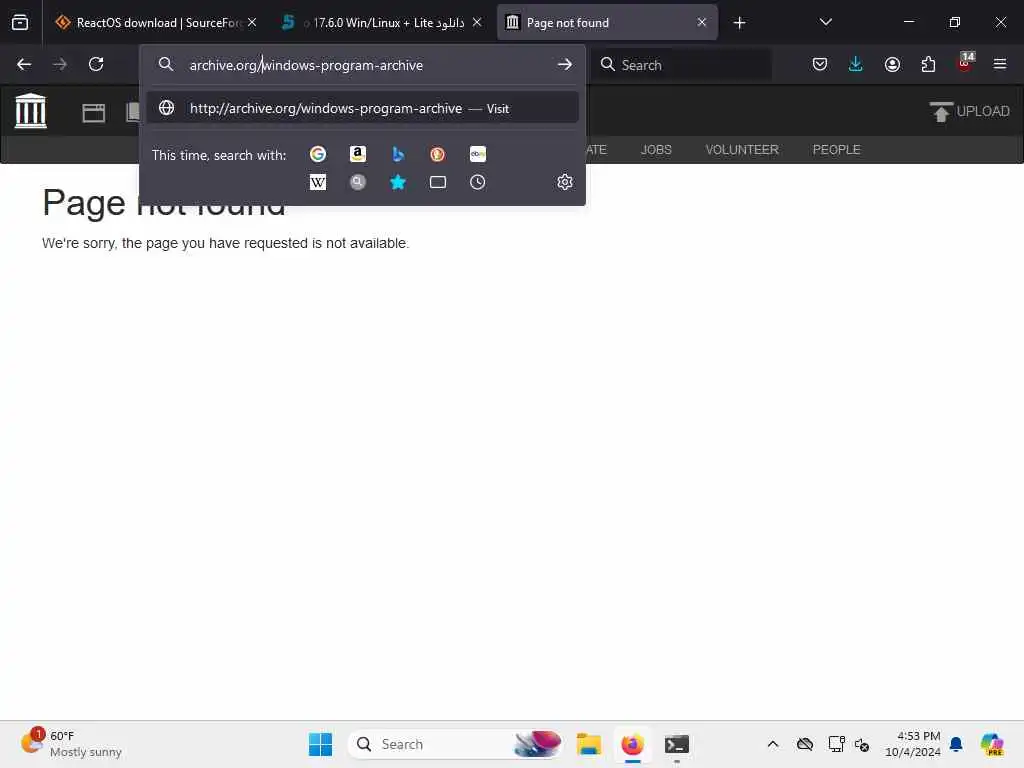Viewport: 1024px width, 768px height.
Task: Search this time with Amazon
Action: coord(358,154)
